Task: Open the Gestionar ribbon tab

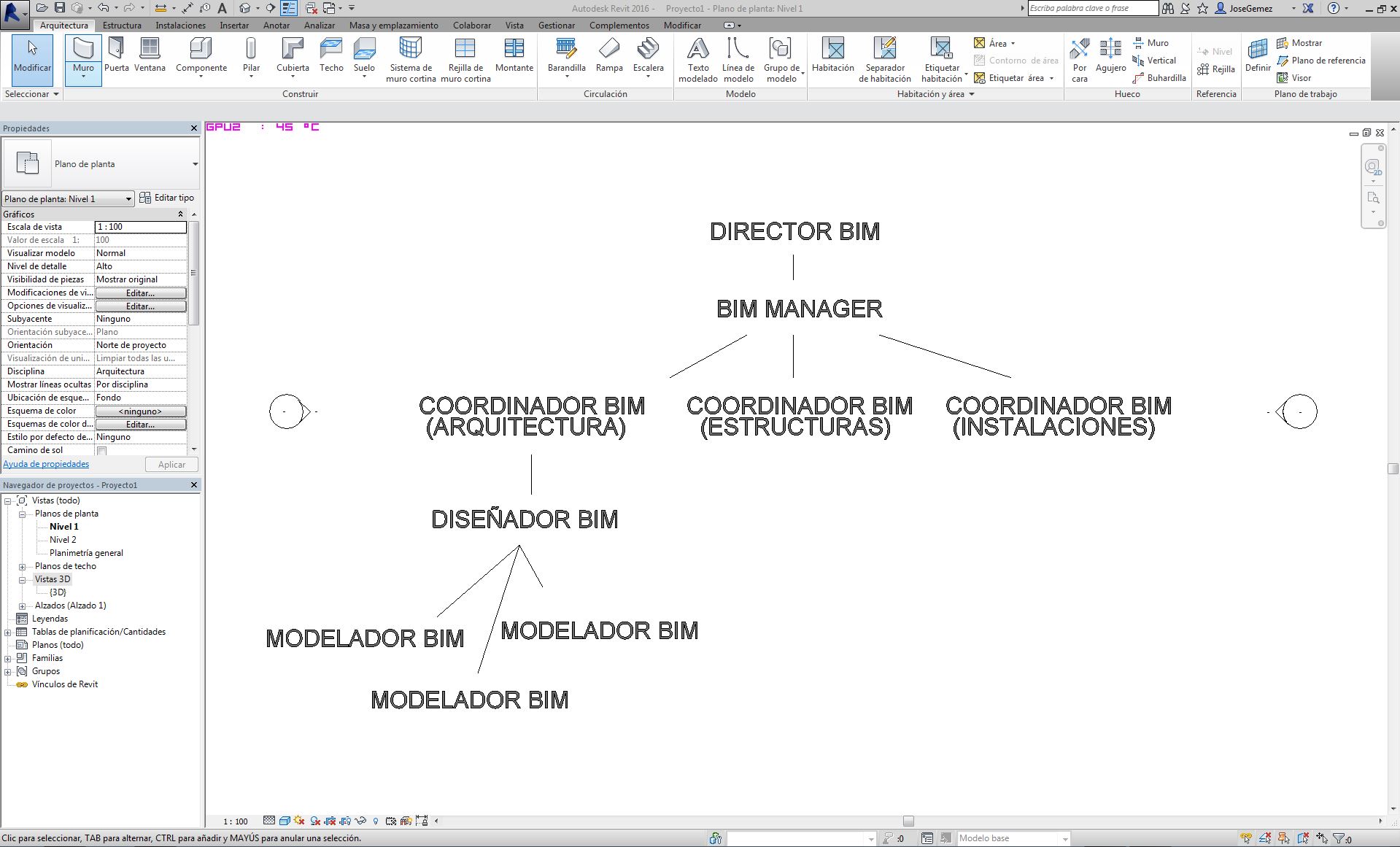Action: 556,26
